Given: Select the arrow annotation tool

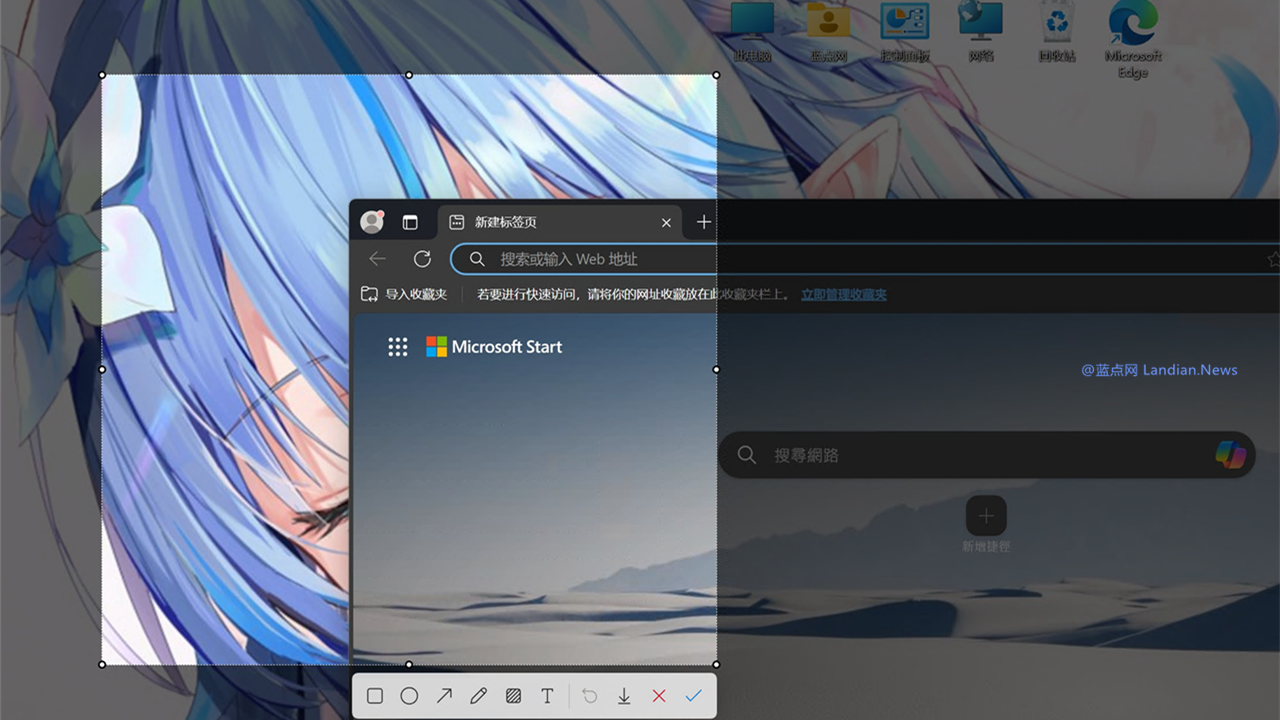Looking at the screenshot, I should point(444,696).
